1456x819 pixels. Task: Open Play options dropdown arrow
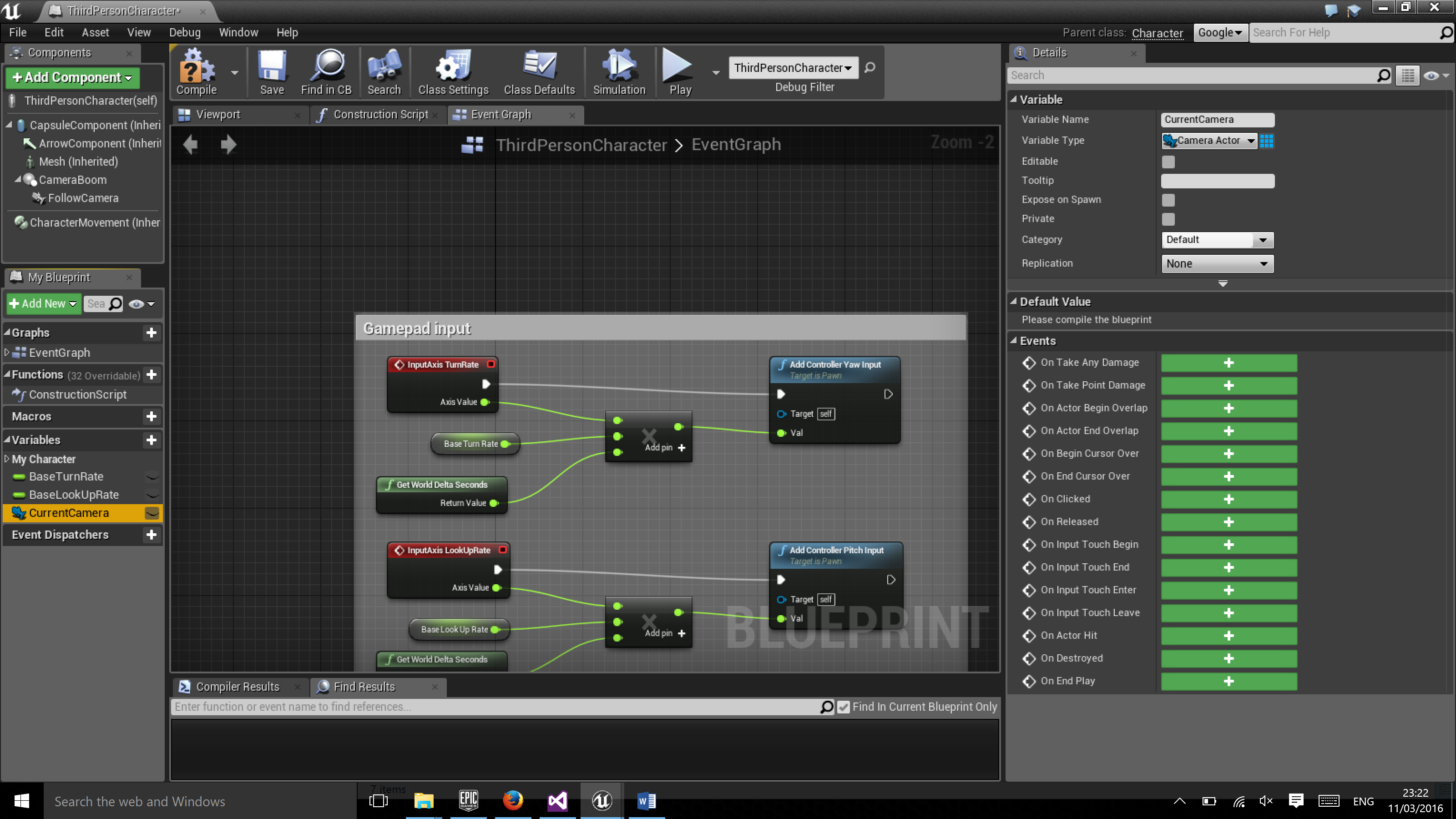click(x=716, y=72)
